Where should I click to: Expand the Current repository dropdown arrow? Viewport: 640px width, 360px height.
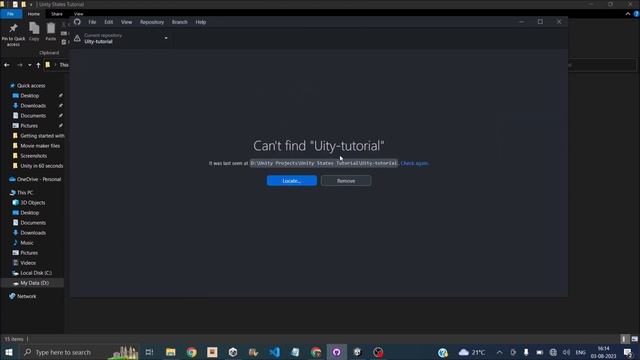click(x=166, y=38)
